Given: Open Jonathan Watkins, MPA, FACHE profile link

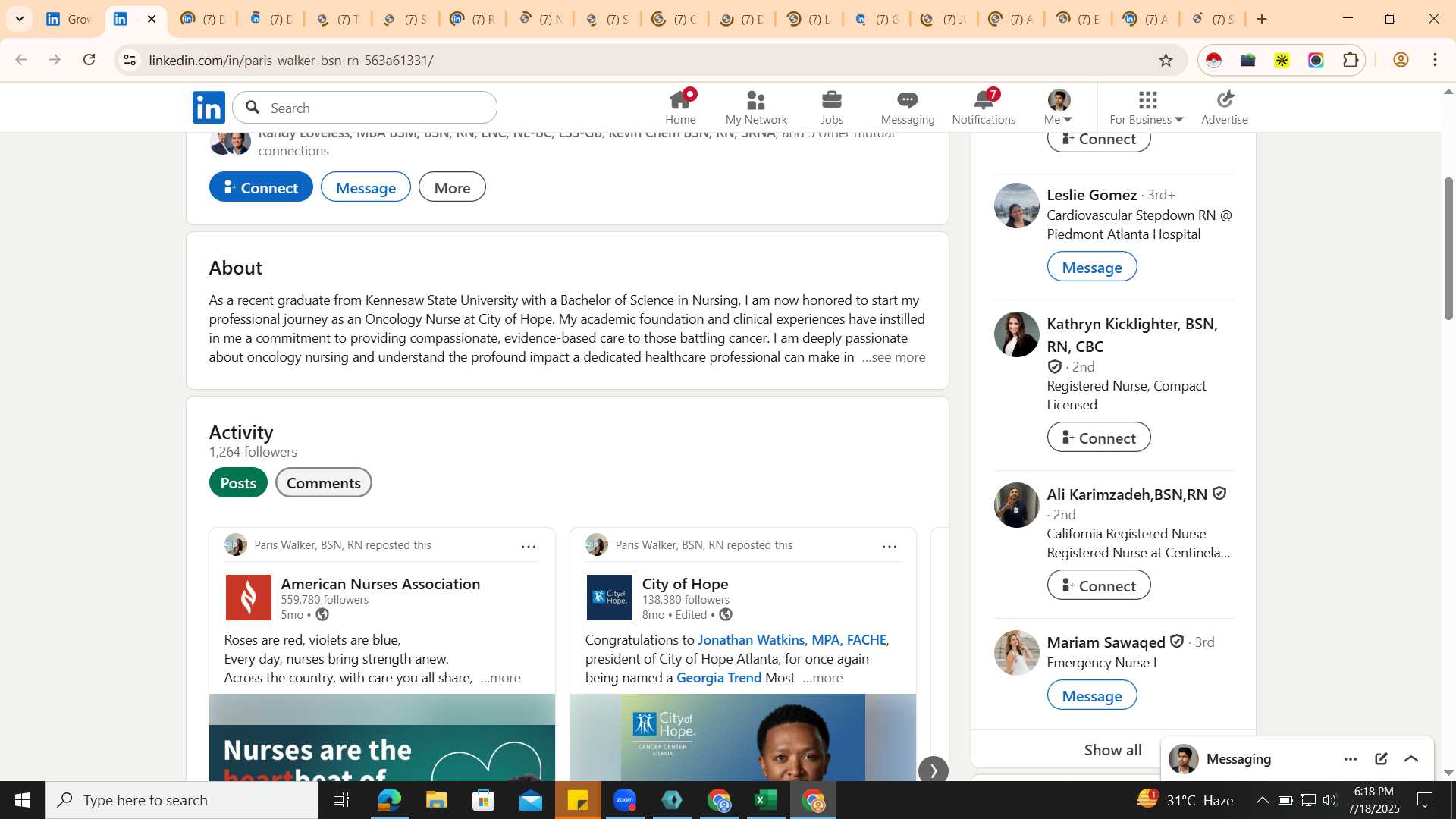Looking at the screenshot, I should [x=792, y=640].
